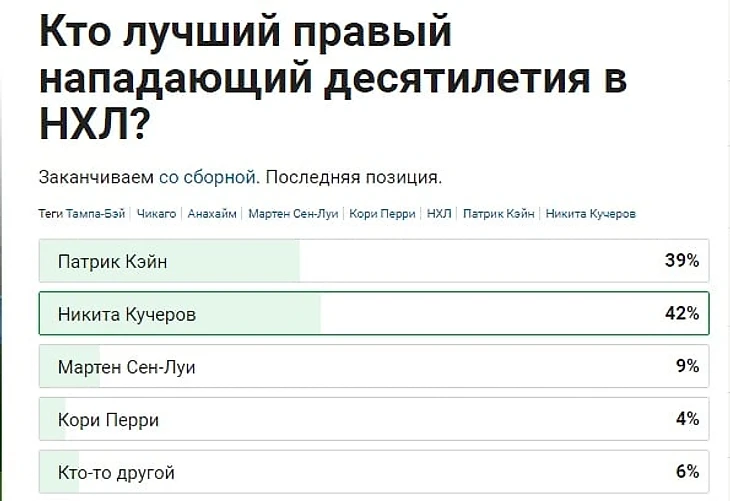
Task: Click the 39% result value
Action: [682, 260]
